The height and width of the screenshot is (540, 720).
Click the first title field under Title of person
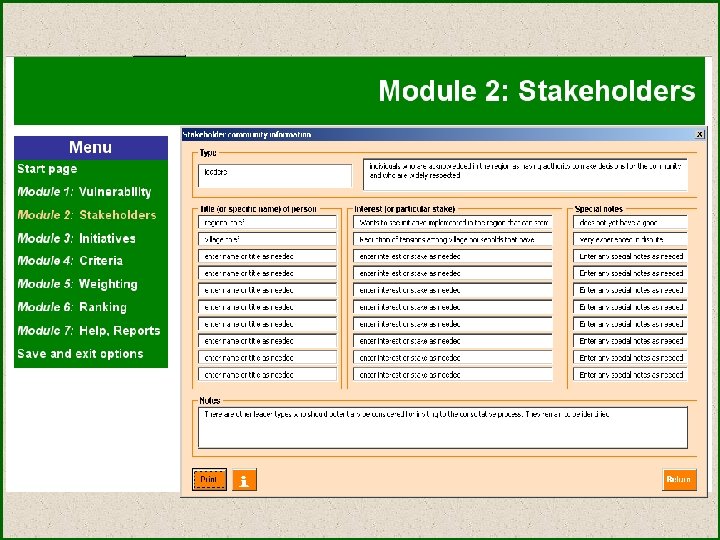(x=268, y=222)
